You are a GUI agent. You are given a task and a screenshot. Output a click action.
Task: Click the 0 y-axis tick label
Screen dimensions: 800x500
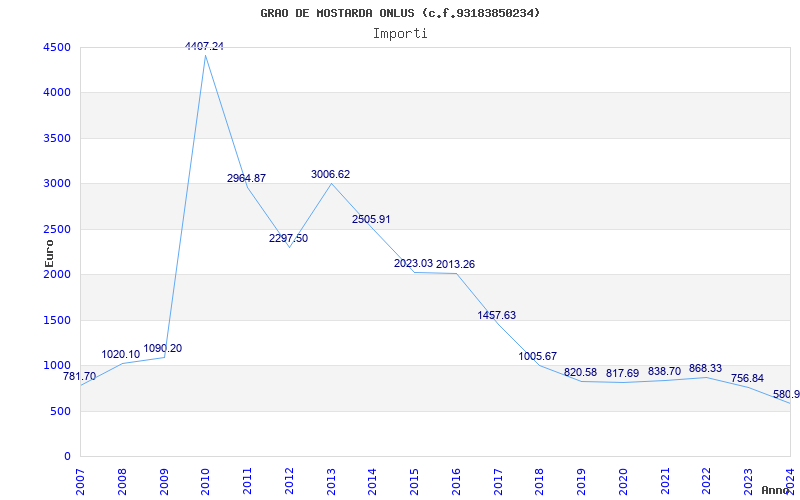(x=67, y=457)
